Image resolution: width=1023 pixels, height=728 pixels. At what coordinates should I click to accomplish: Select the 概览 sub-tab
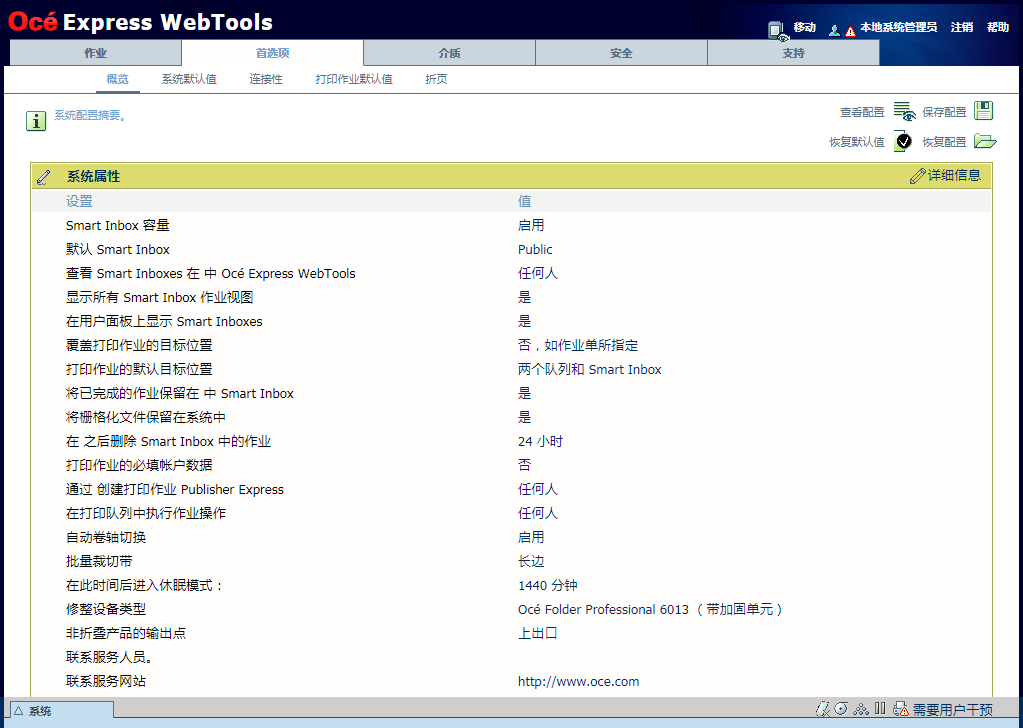(117, 79)
